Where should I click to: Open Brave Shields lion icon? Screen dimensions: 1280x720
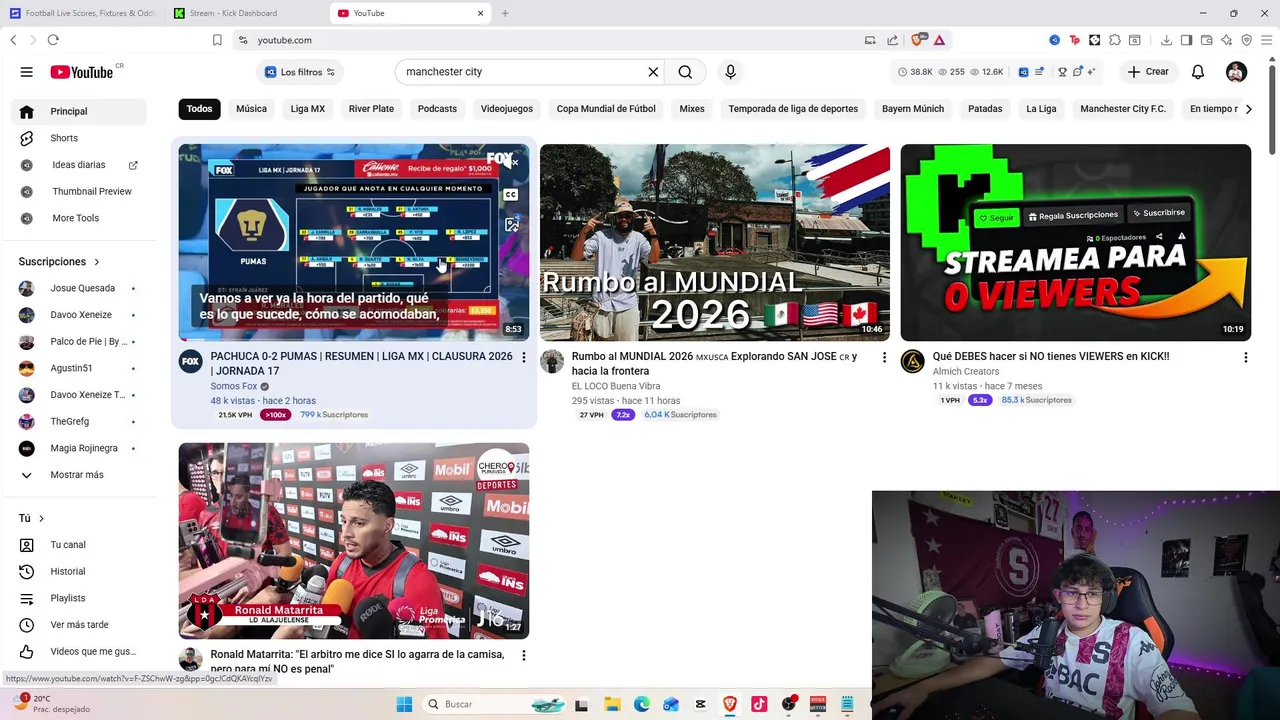click(918, 40)
